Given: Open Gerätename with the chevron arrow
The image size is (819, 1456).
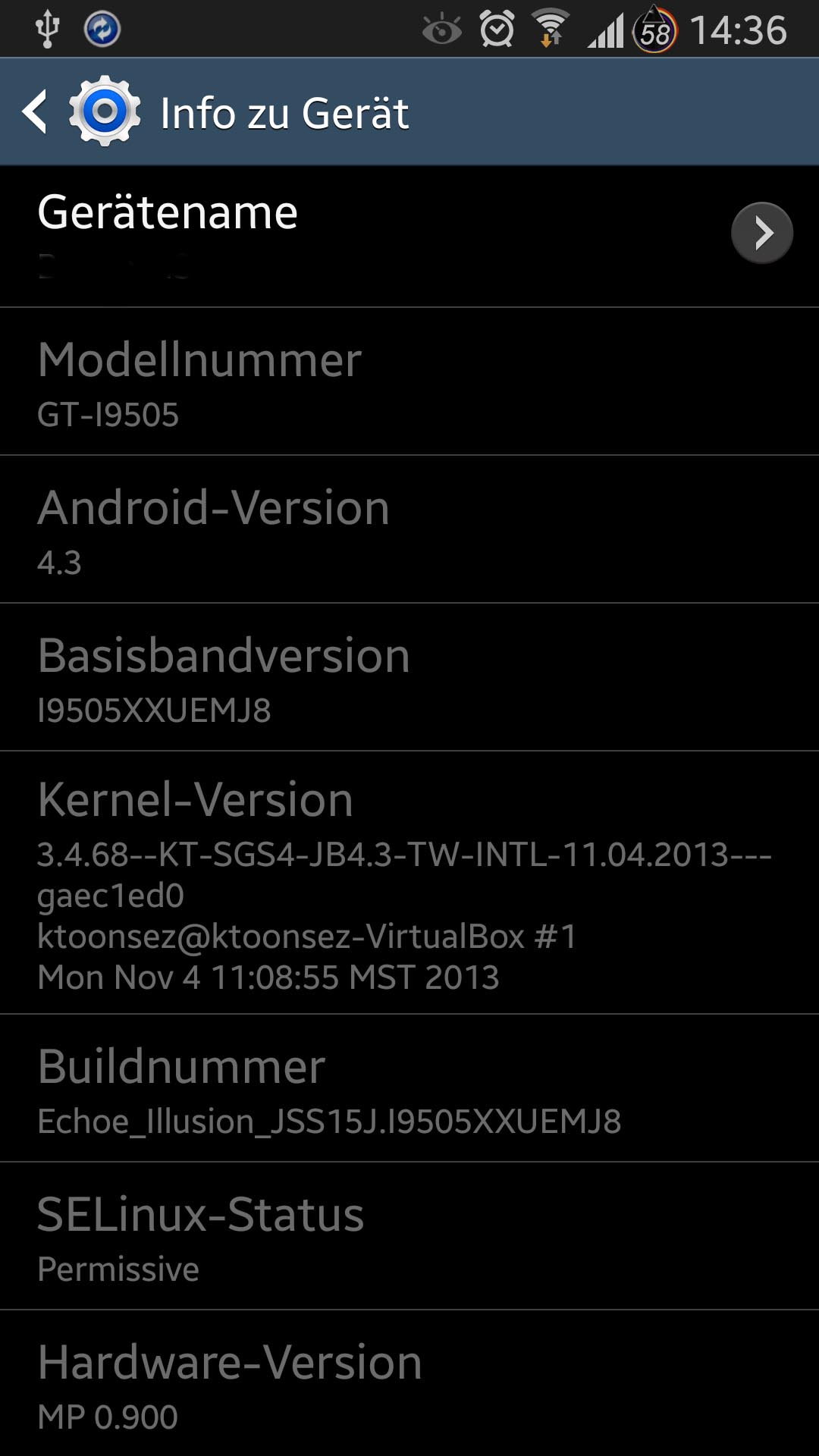Looking at the screenshot, I should [762, 233].
